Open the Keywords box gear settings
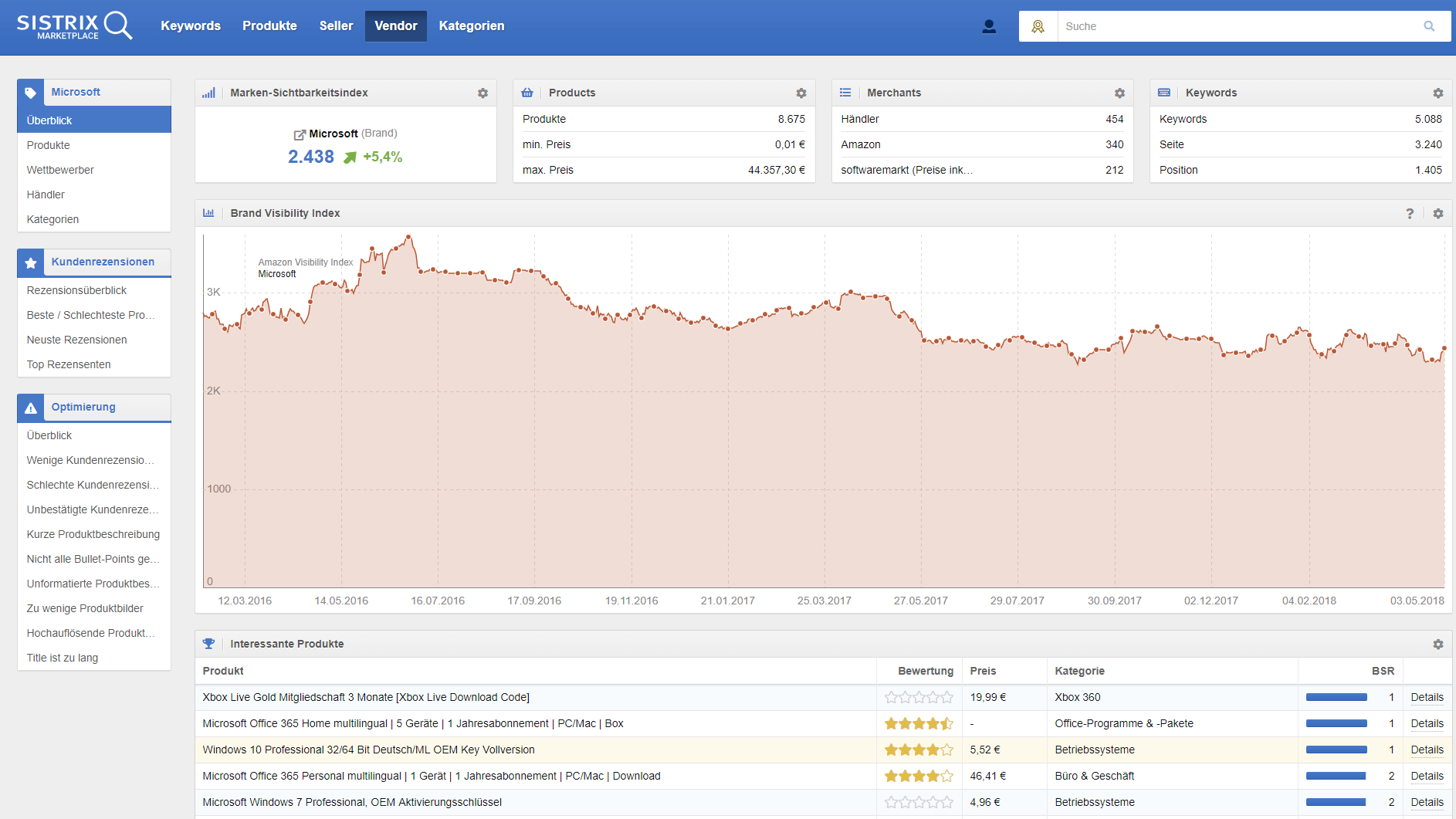The image size is (1456, 819). pos(1437,93)
